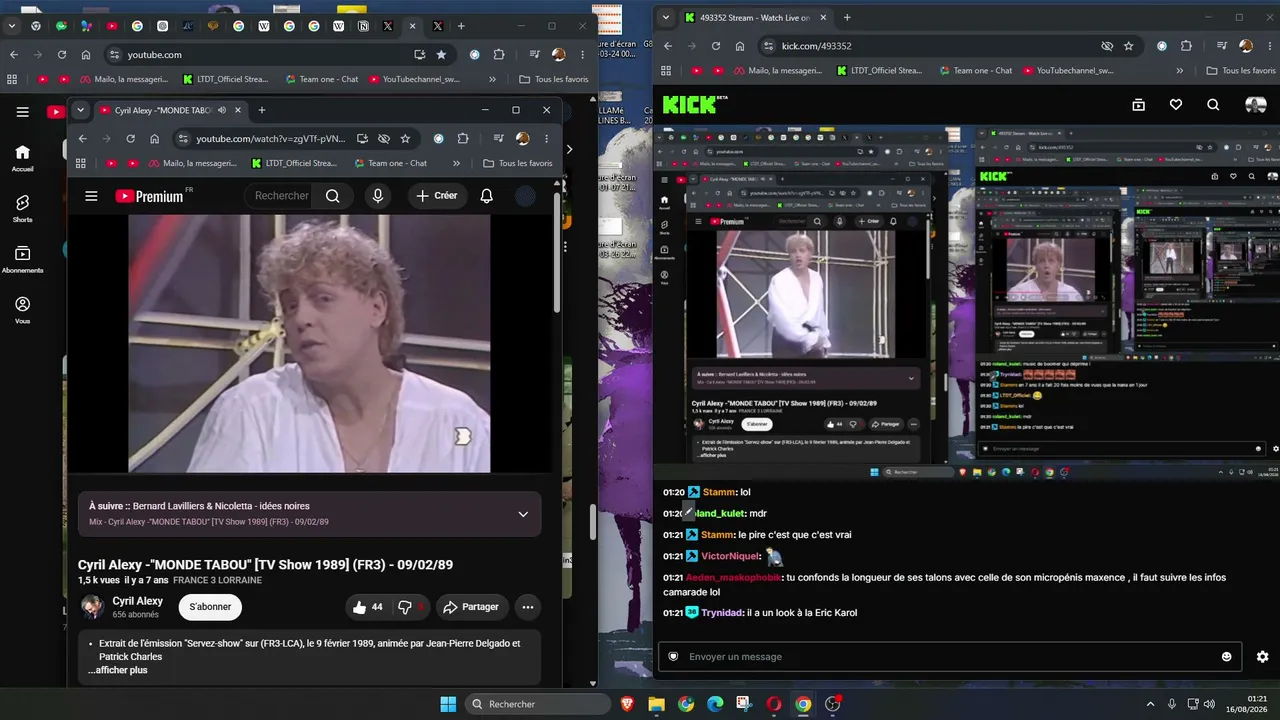Open Kick chat settings gear
Viewport: 1280px width, 720px height.
click(1262, 656)
